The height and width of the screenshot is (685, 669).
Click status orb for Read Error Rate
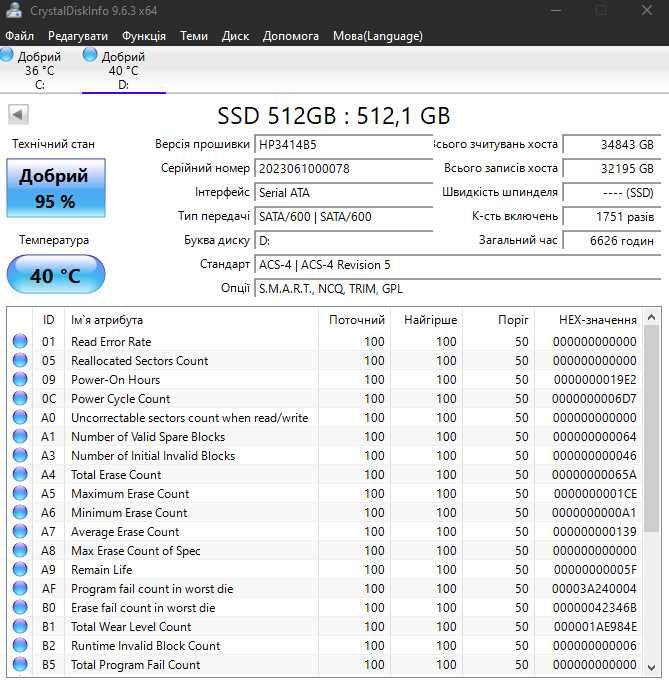pos(20,341)
